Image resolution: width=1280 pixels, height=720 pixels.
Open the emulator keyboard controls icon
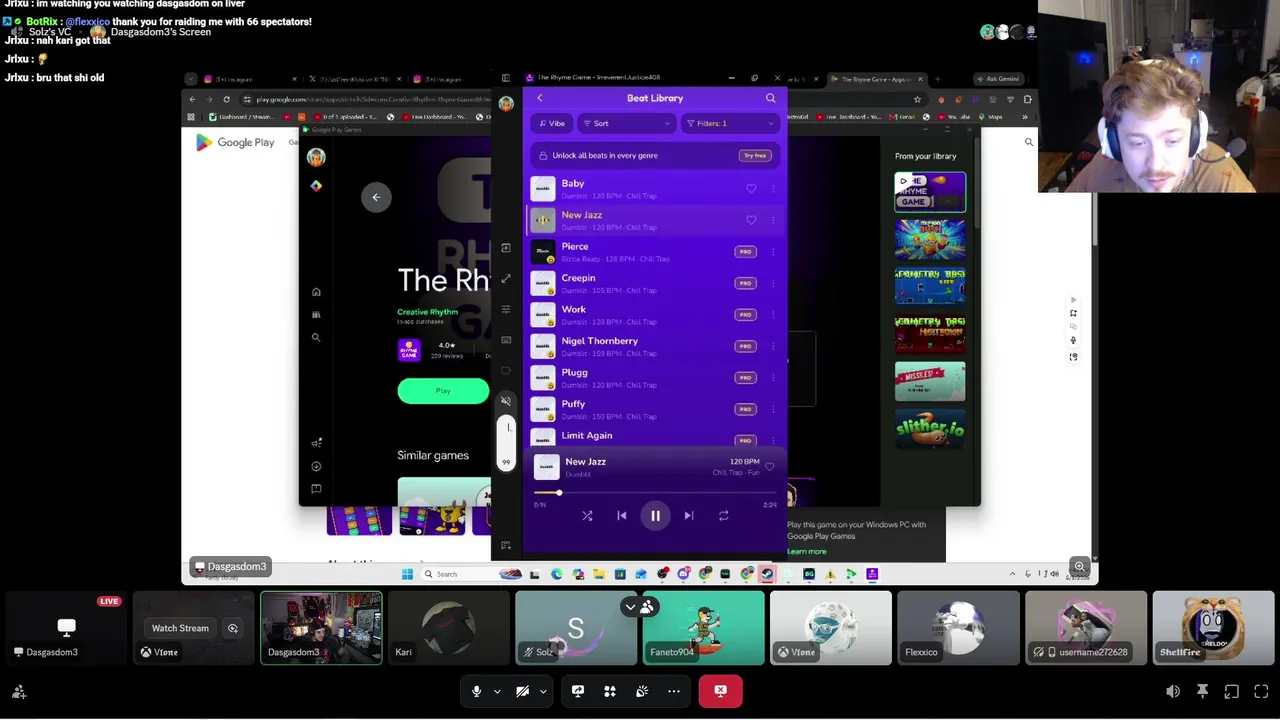click(506, 340)
